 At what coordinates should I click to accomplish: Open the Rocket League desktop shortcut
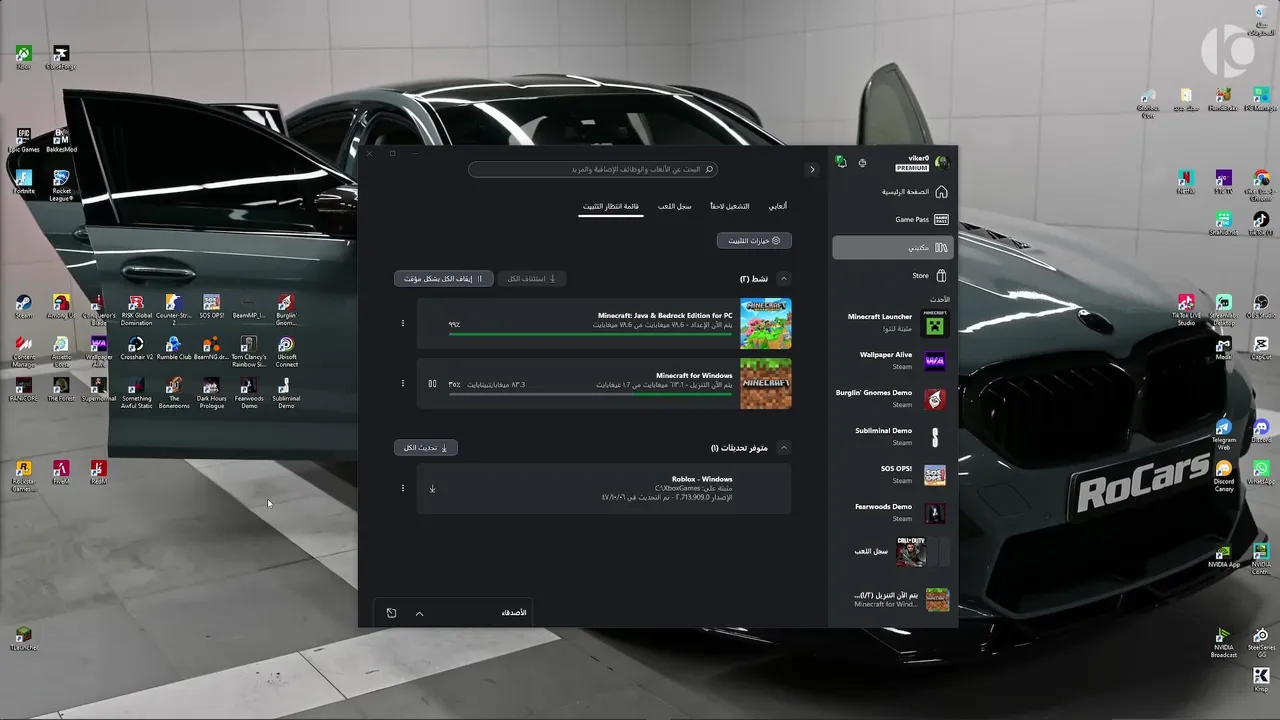(61, 184)
